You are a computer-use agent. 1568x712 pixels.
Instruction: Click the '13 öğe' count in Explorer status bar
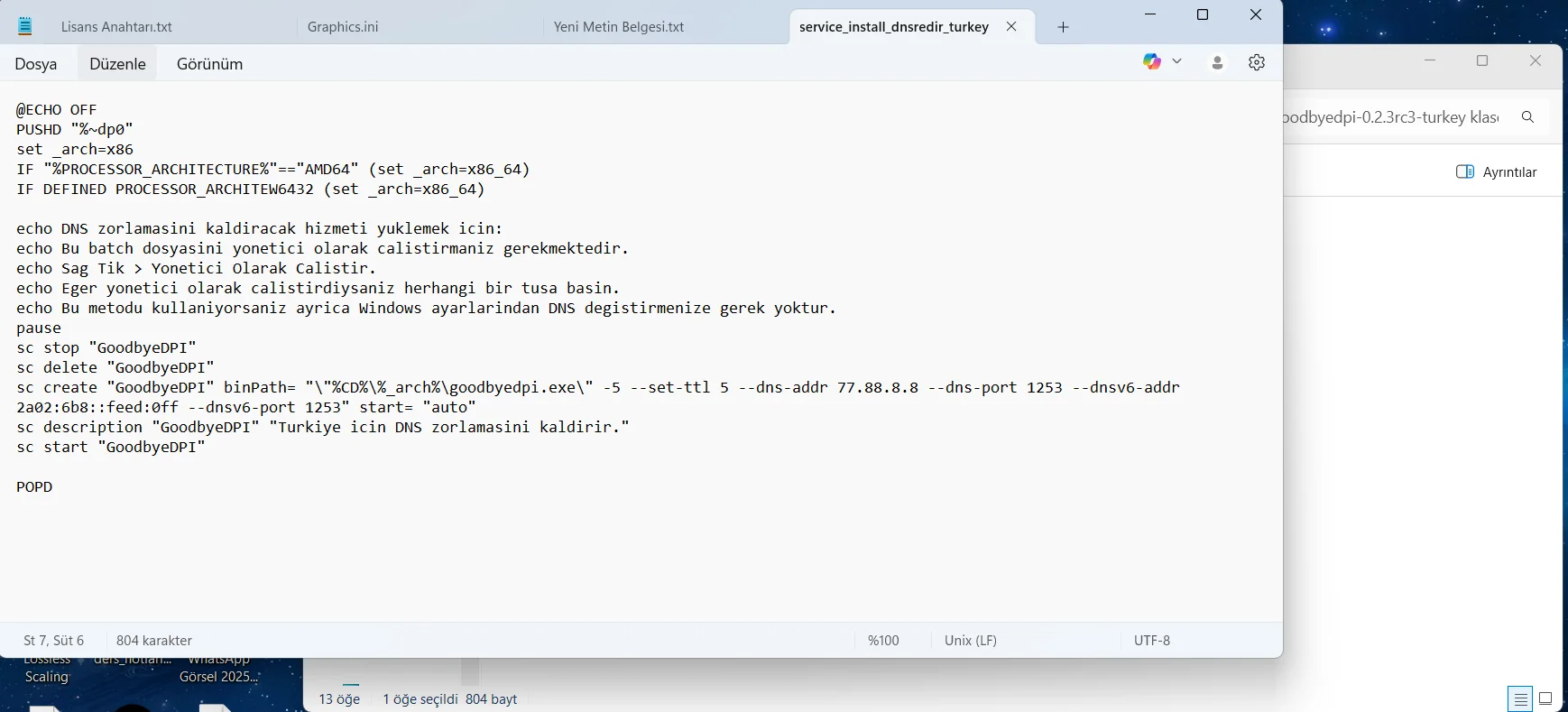click(339, 699)
